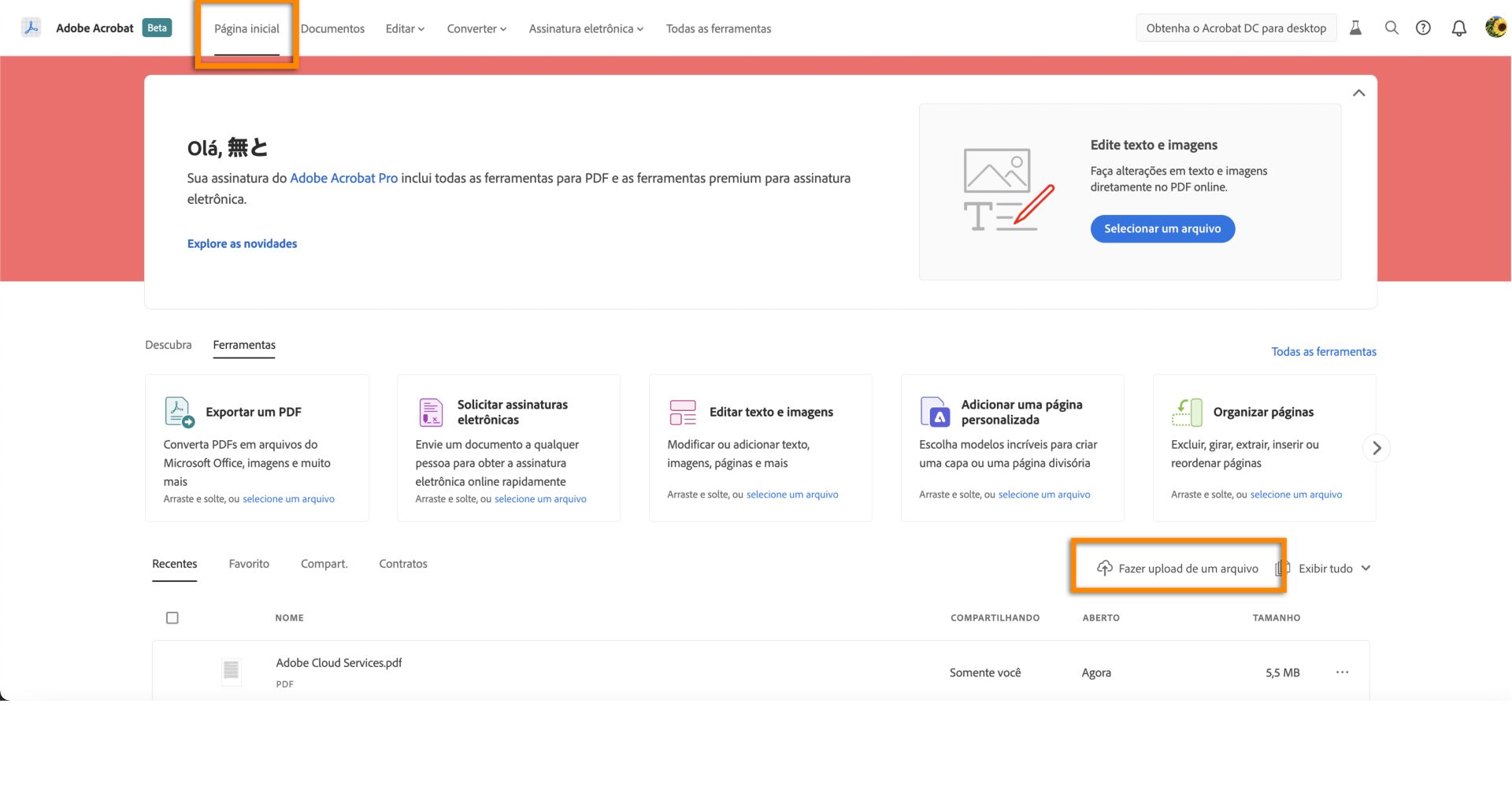
Task: Click selecione um arquivo under Solicitar assinaturas
Action: point(540,499)
